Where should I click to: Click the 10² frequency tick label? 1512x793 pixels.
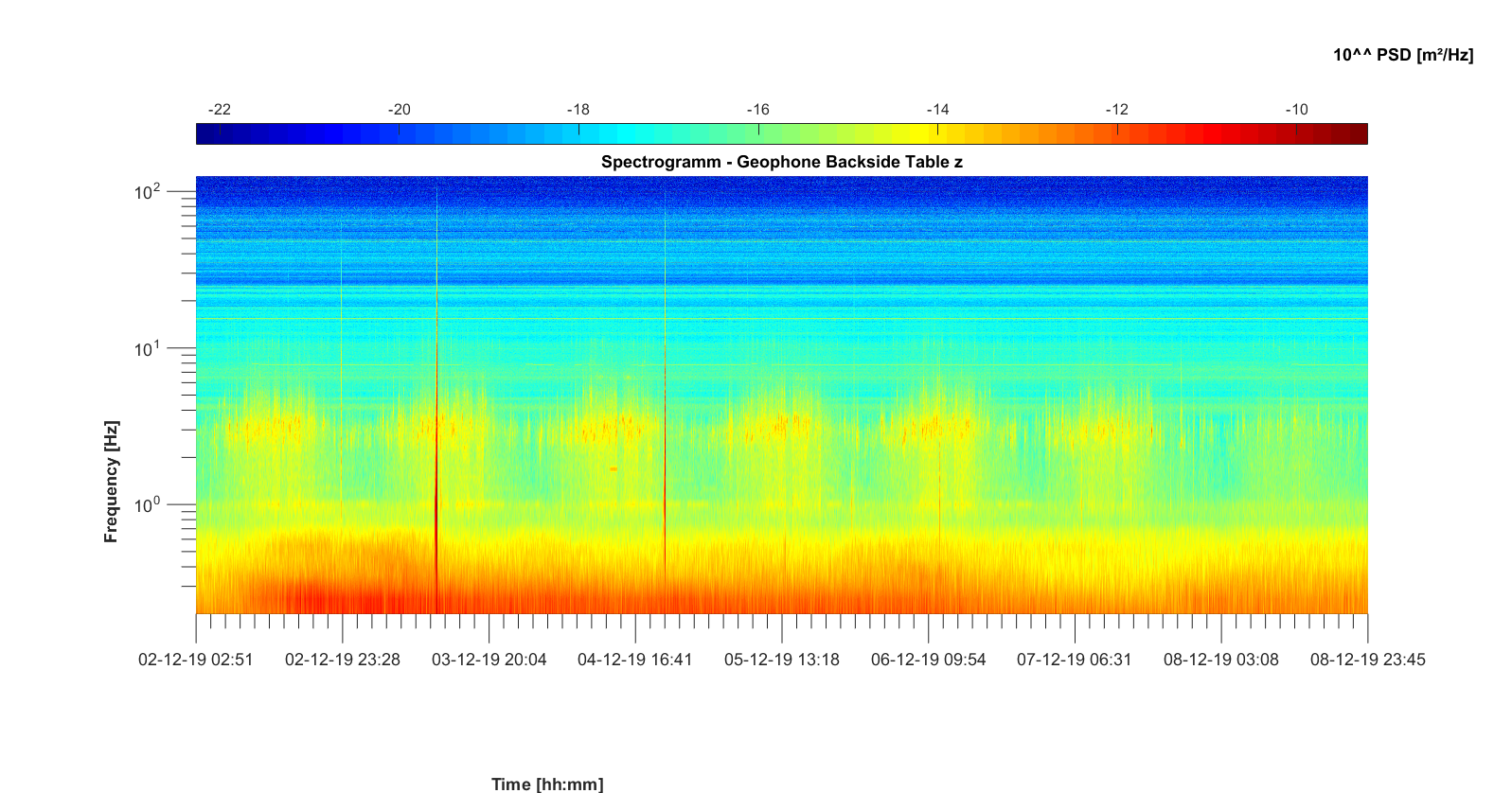(x=147, y=192)
